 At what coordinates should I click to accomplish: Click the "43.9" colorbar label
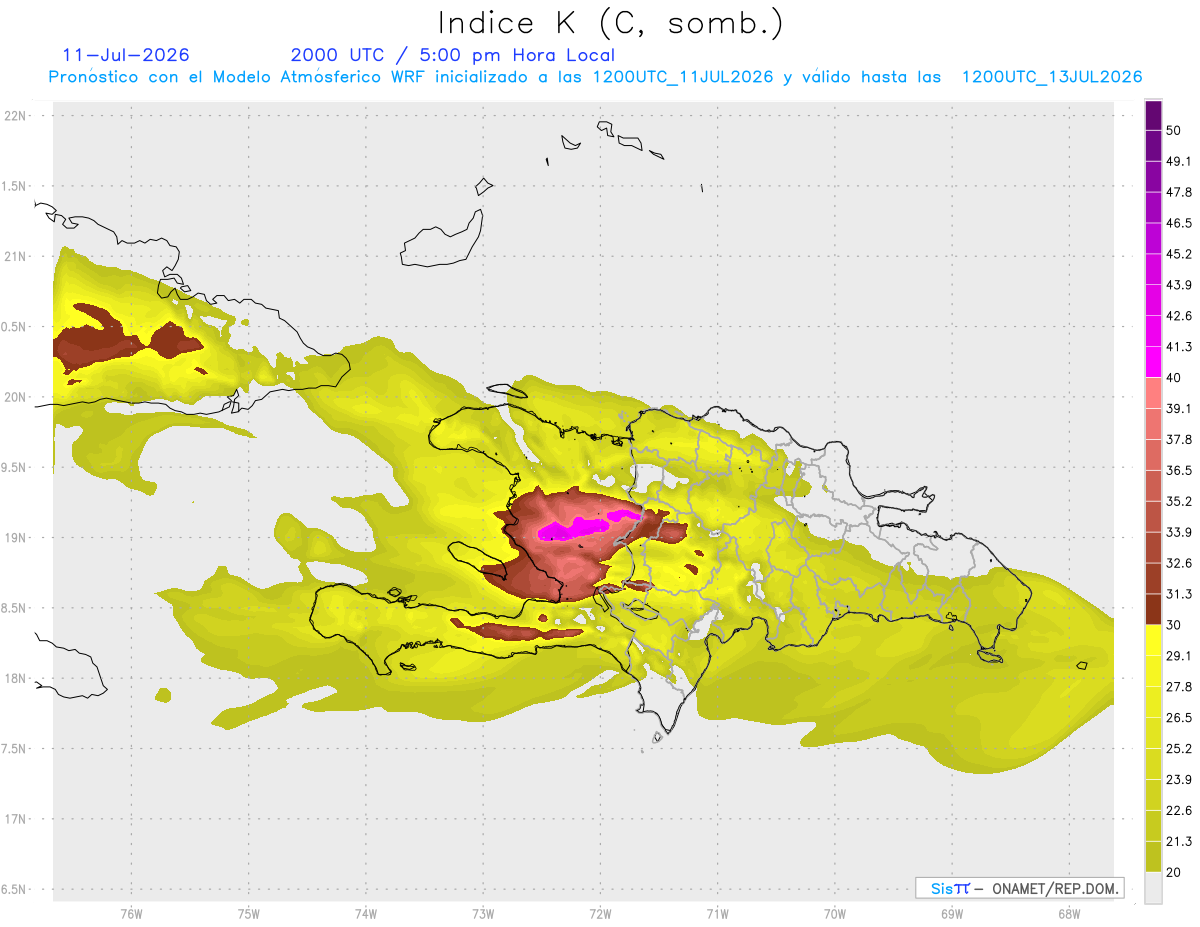coord(1178,285)
